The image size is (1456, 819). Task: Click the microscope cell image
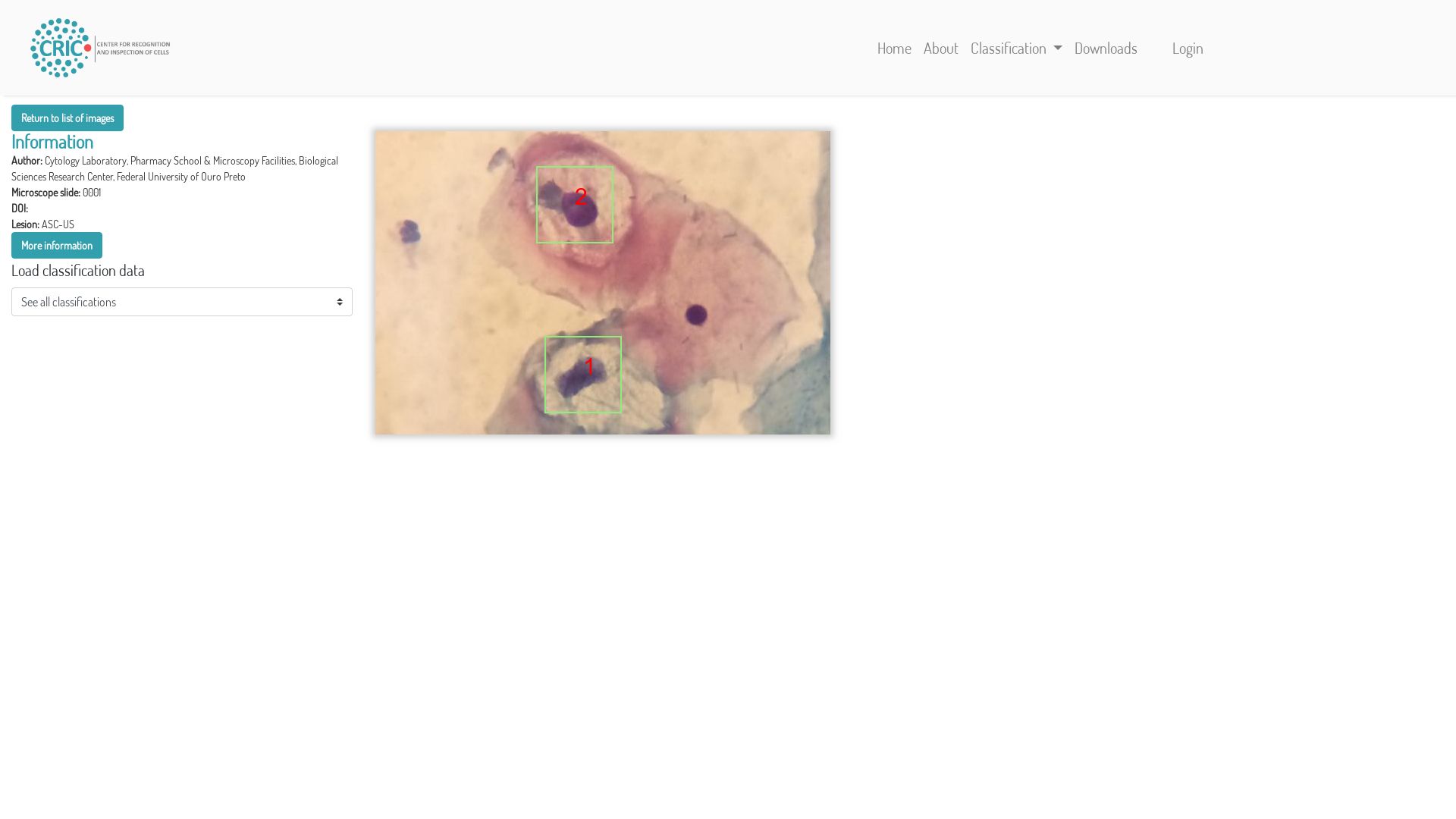tap(602, 282)
